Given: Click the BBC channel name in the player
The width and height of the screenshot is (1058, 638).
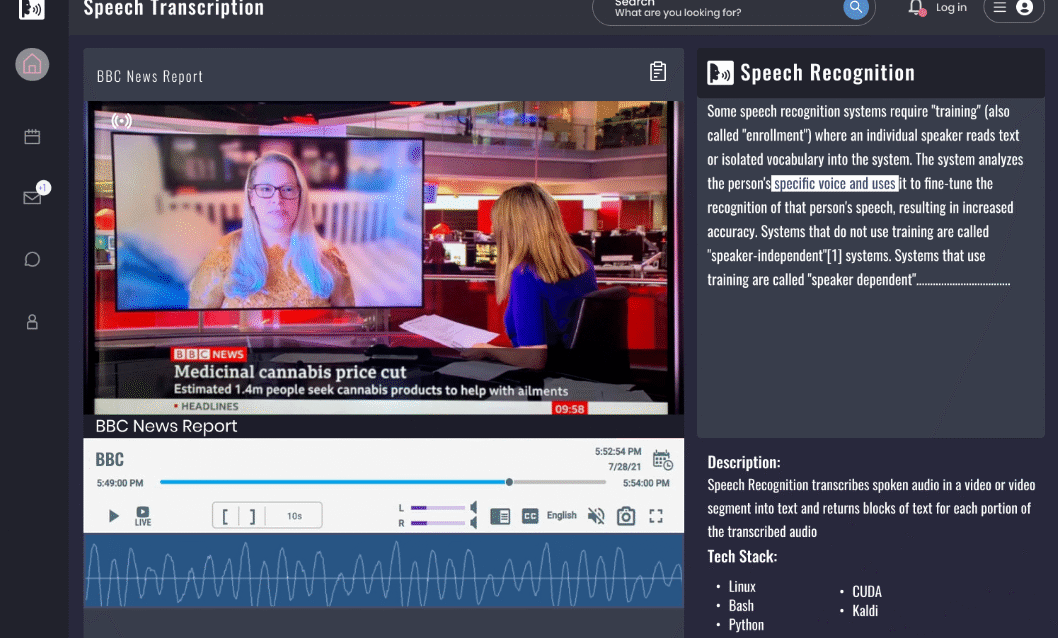Looking at the screenshot, I should 109,460.
